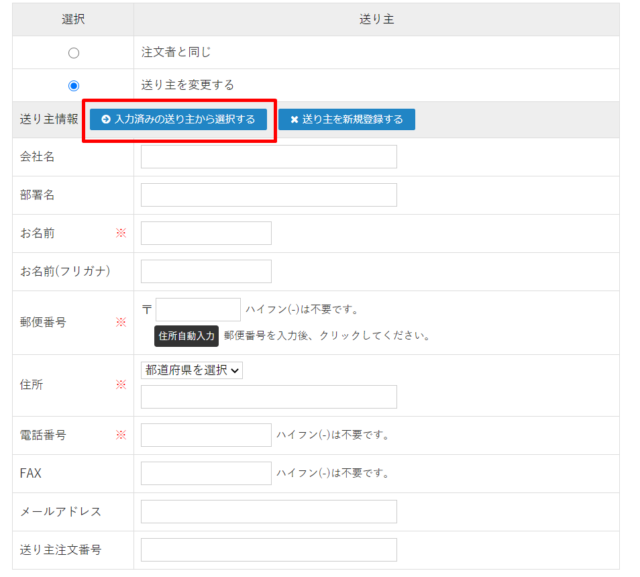Focus the FAX number field
640x577 pixels.
[x=206, y=473]
